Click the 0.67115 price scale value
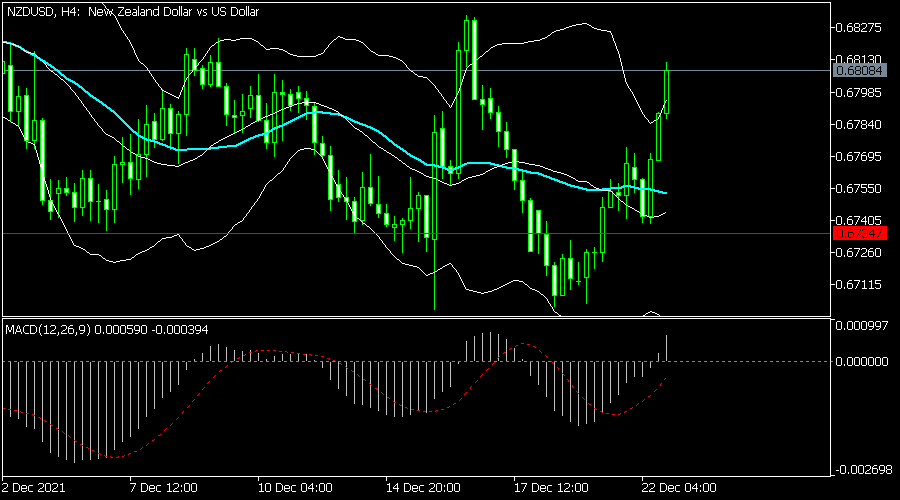Image resolution: width=900 pixels, height=500 pixels. (x=859, y=285)
